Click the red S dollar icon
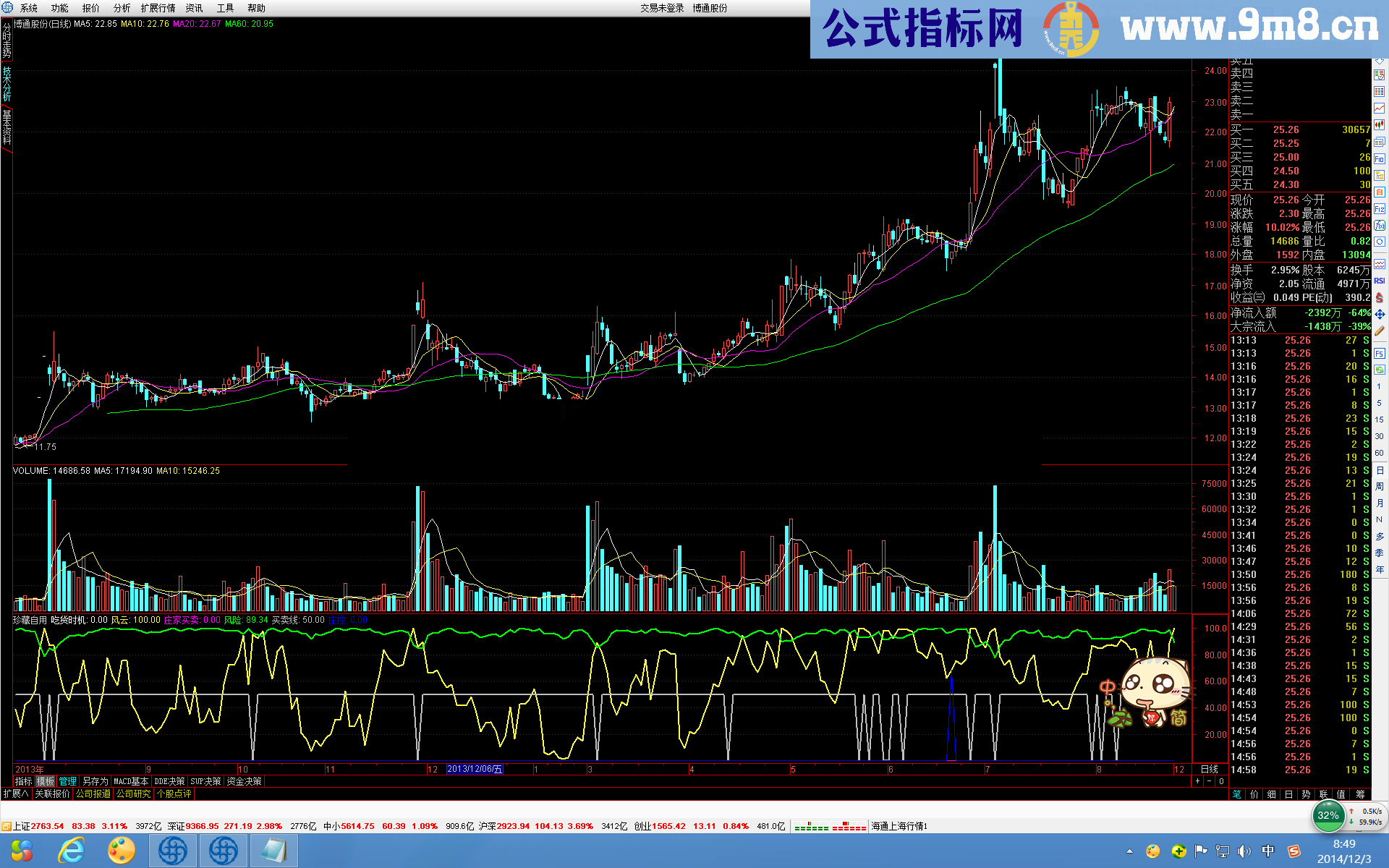Viewport: 1389px width, 868px height. click(x=1380, y=297)
